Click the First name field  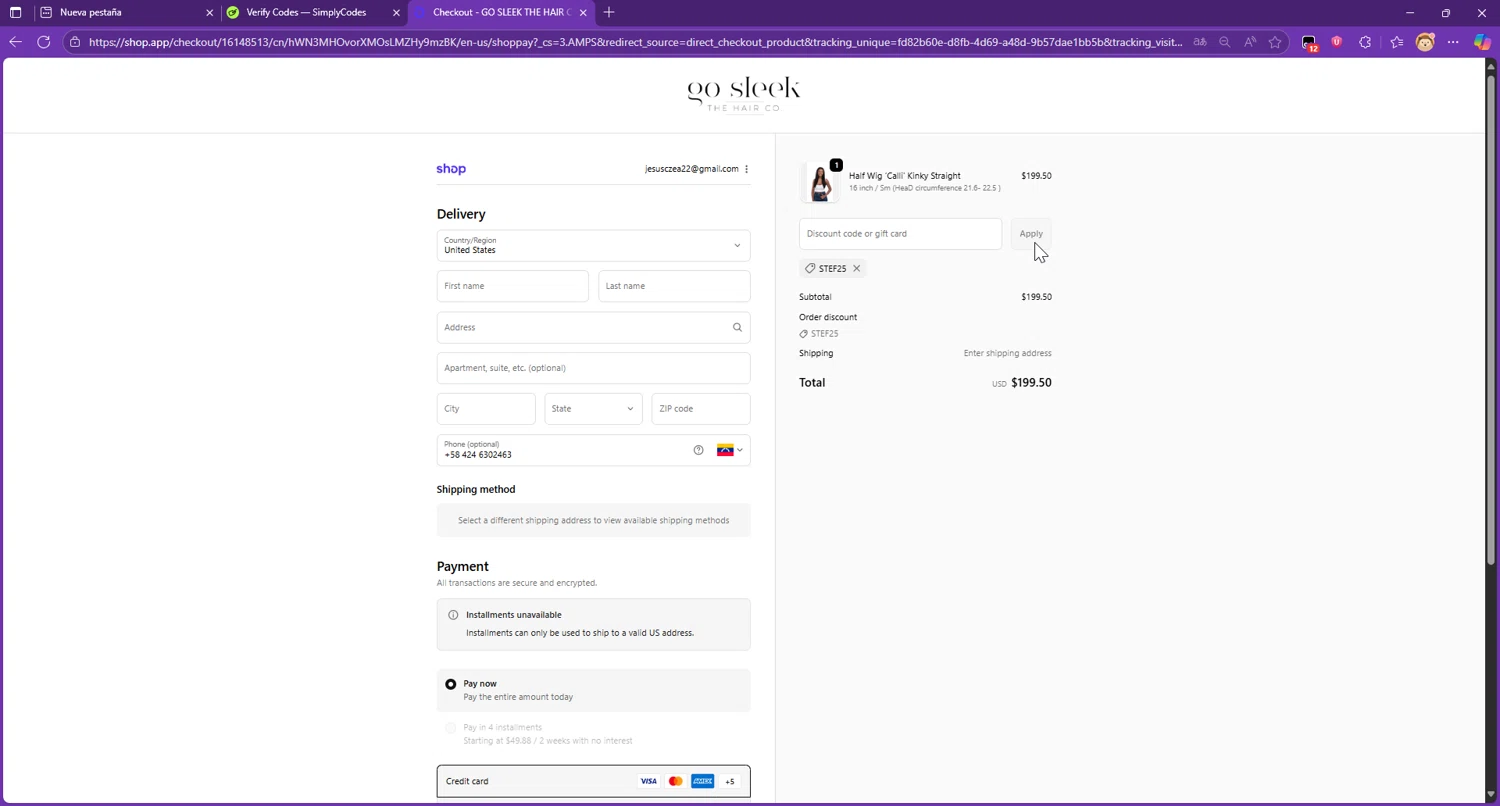(512, 286)
